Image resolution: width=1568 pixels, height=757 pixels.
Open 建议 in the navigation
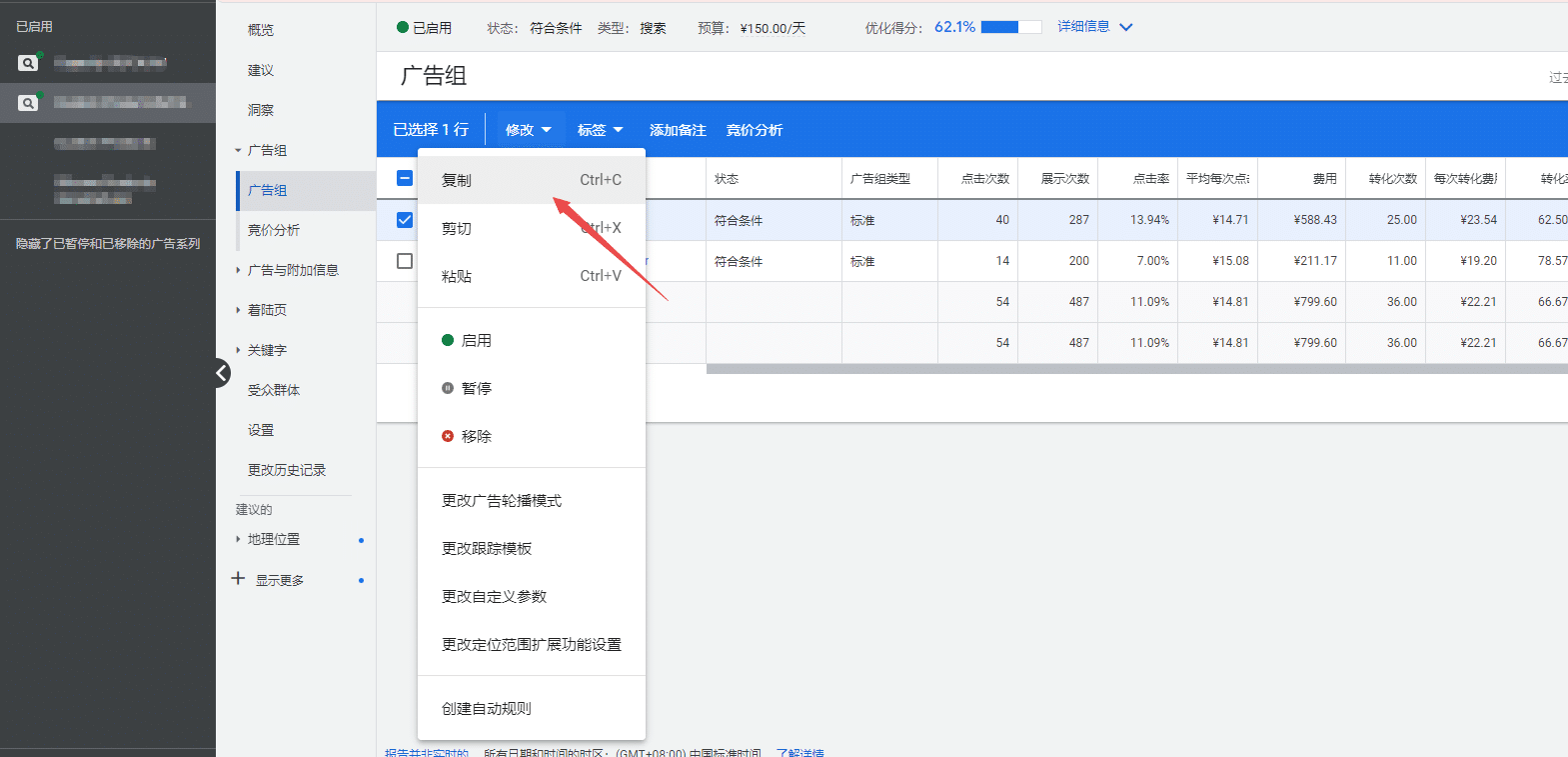[261, 70]
